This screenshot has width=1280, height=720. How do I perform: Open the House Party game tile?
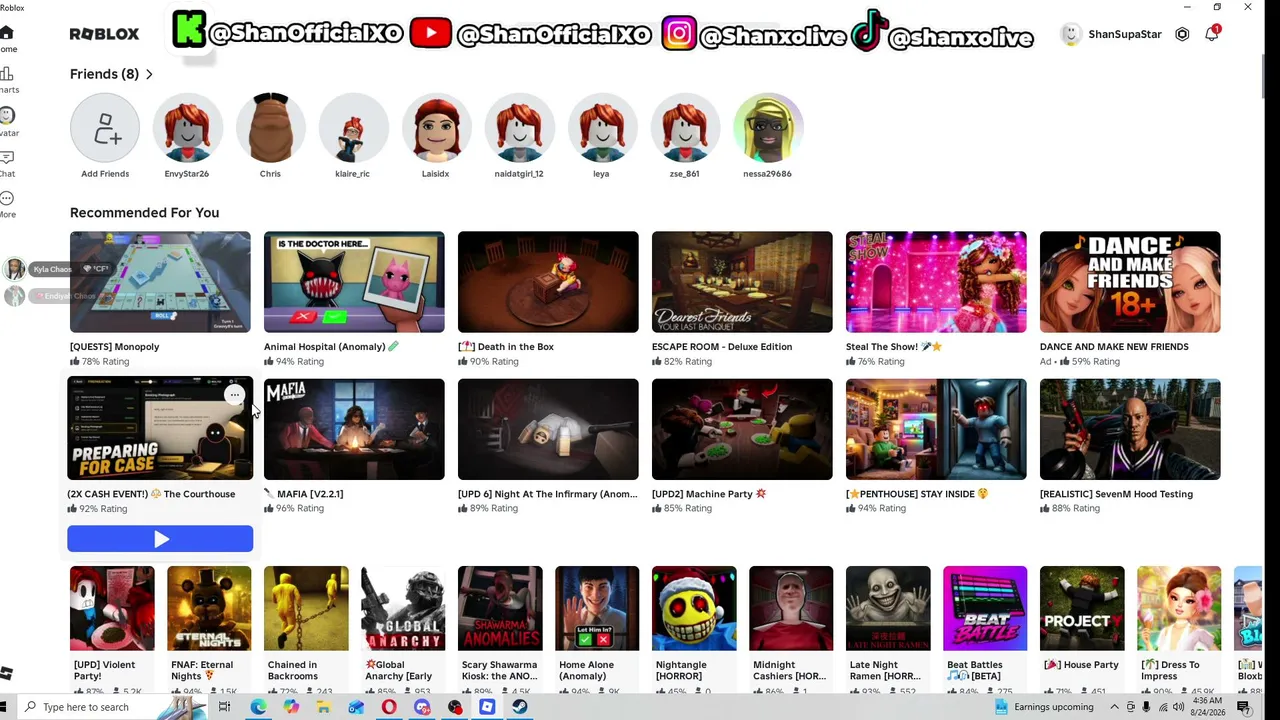(1082, 608)
